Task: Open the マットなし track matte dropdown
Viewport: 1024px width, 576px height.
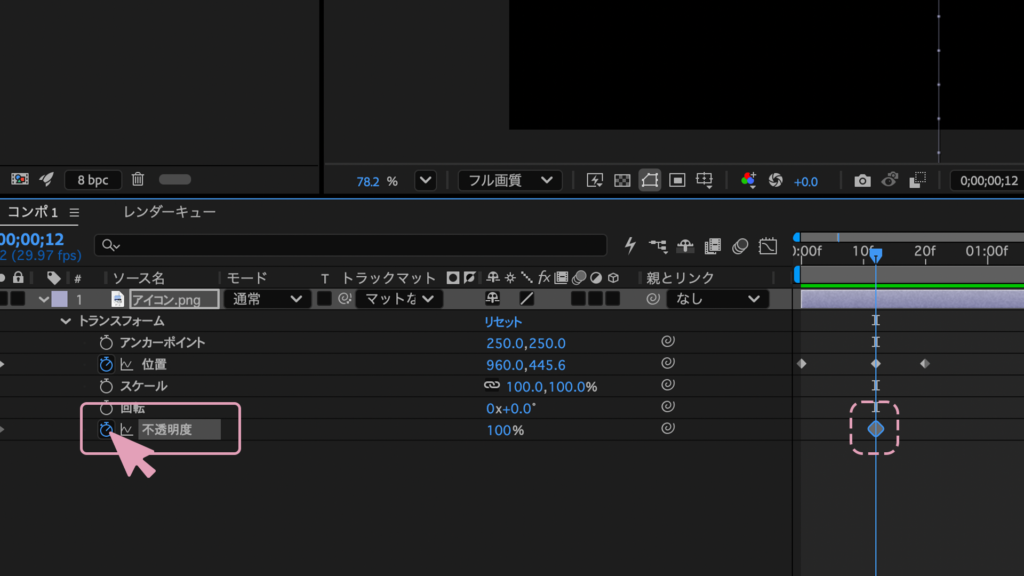Action: (398, 299)
